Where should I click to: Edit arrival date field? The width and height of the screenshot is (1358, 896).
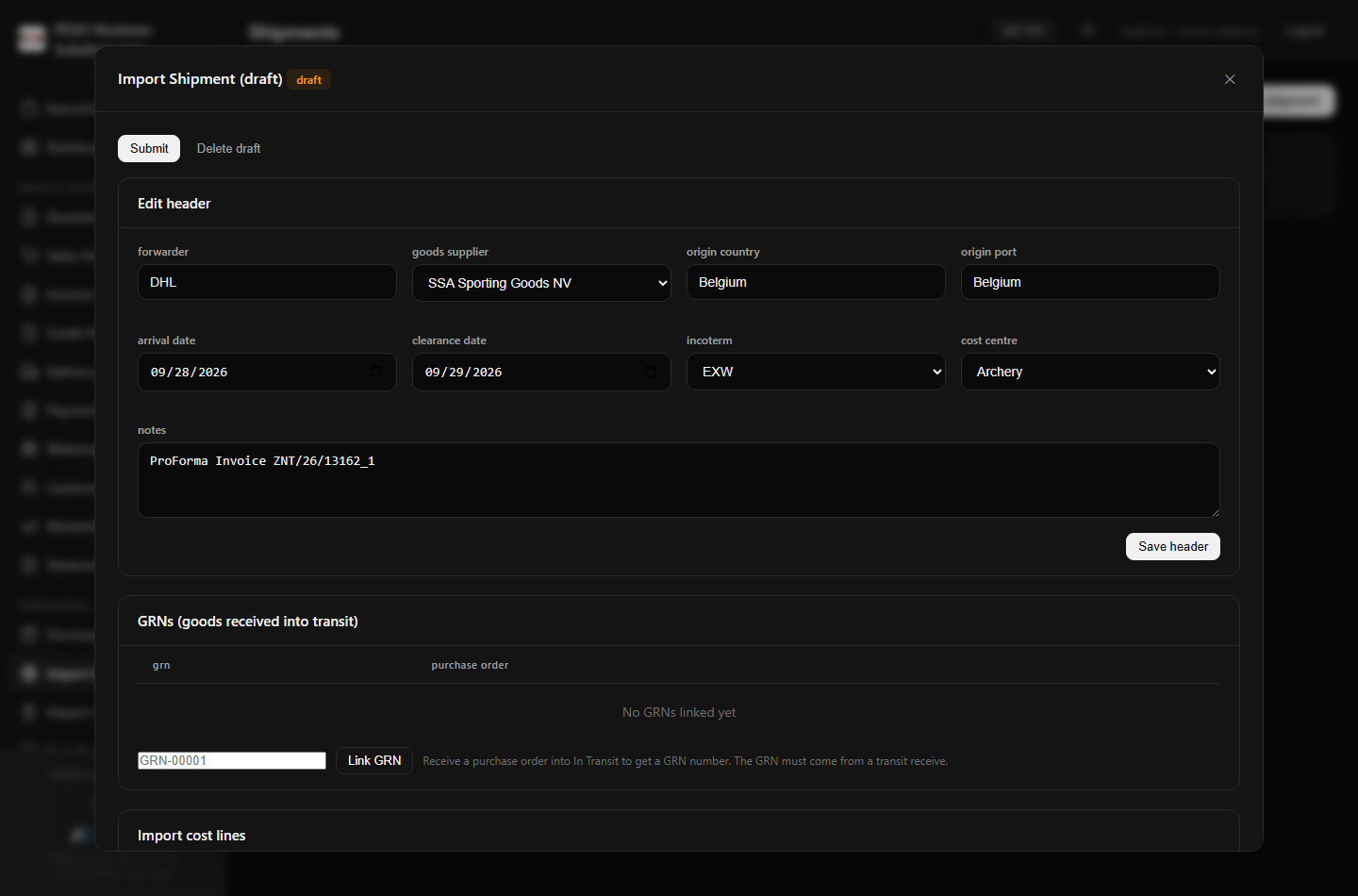267,372
